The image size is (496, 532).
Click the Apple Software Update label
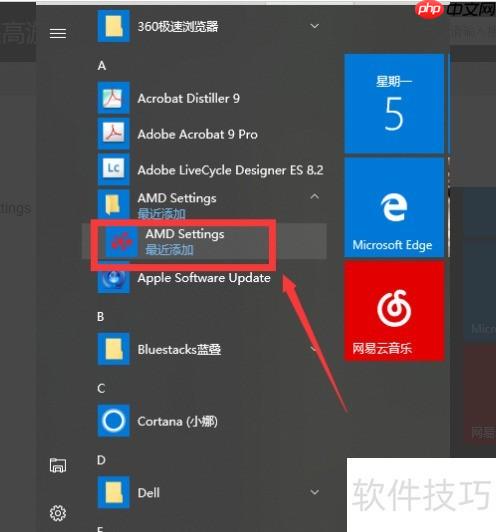point(204,278)
